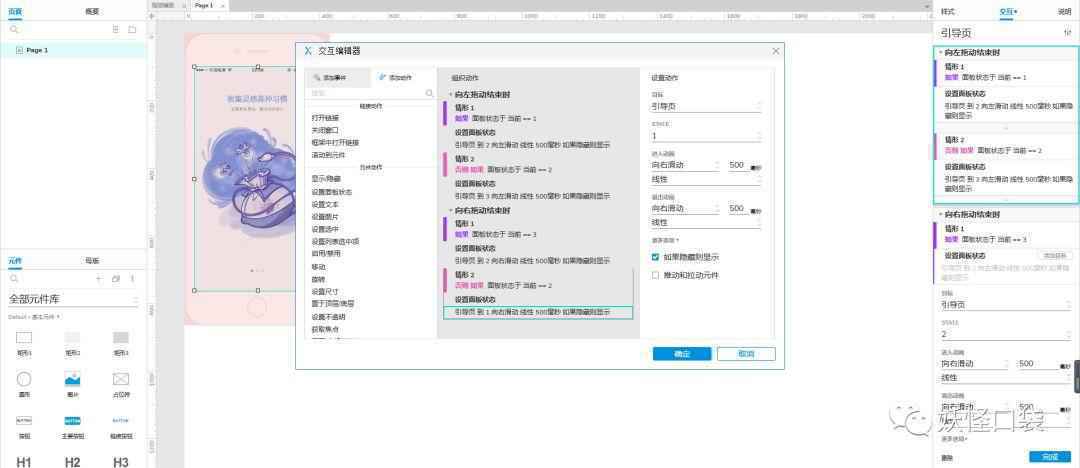Choose the 显示/隐藏 action

(x=326, y=179)
